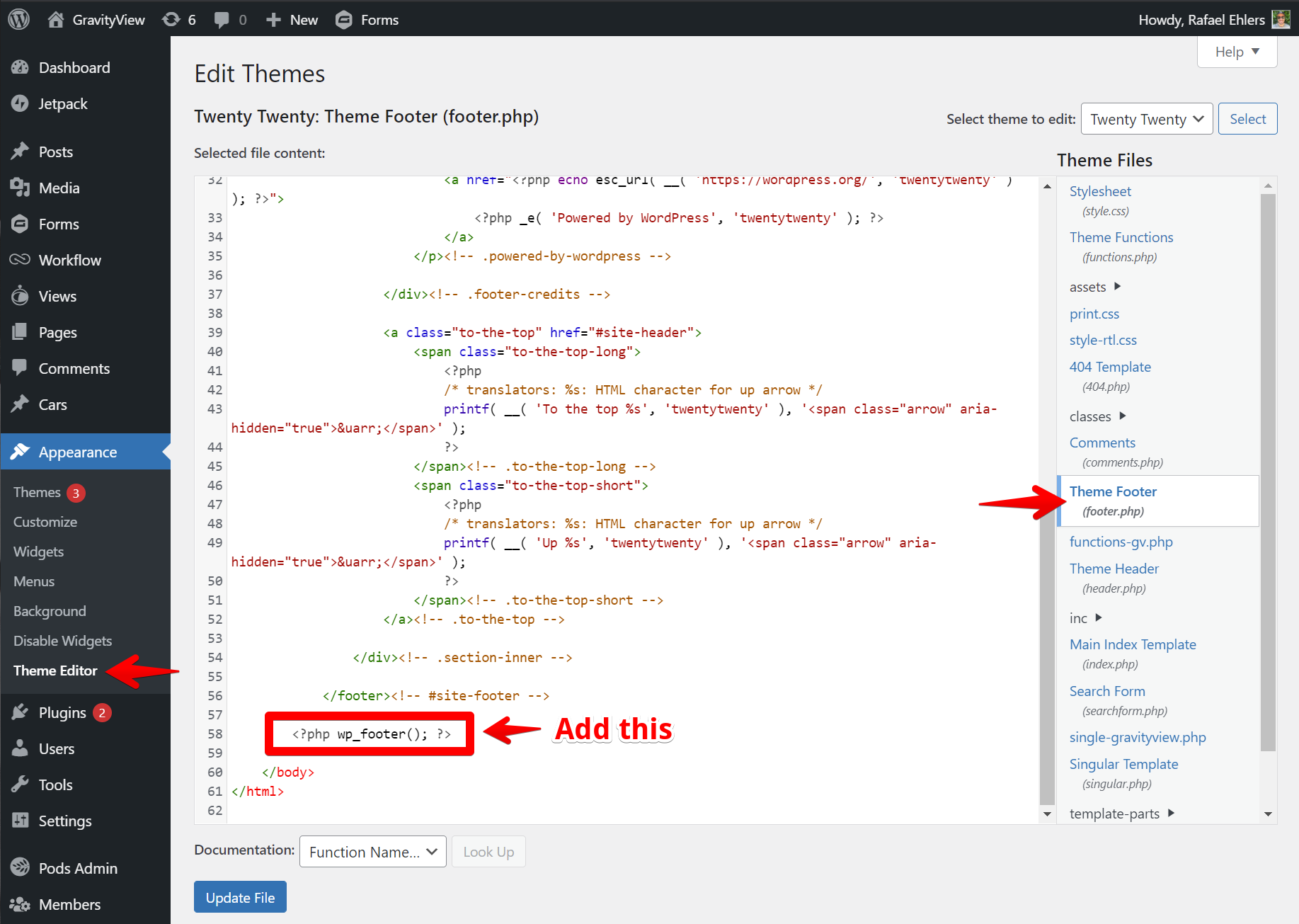Expand the Help tab

coord(1236,52)
